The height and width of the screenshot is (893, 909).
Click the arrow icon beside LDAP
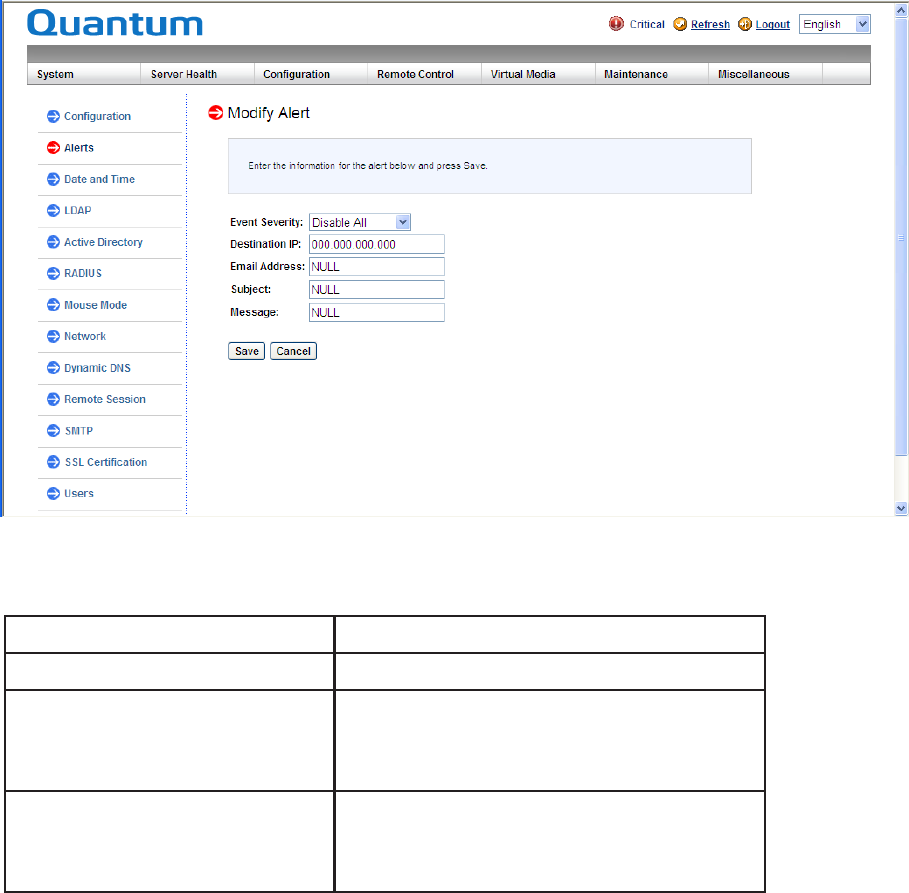54,211
